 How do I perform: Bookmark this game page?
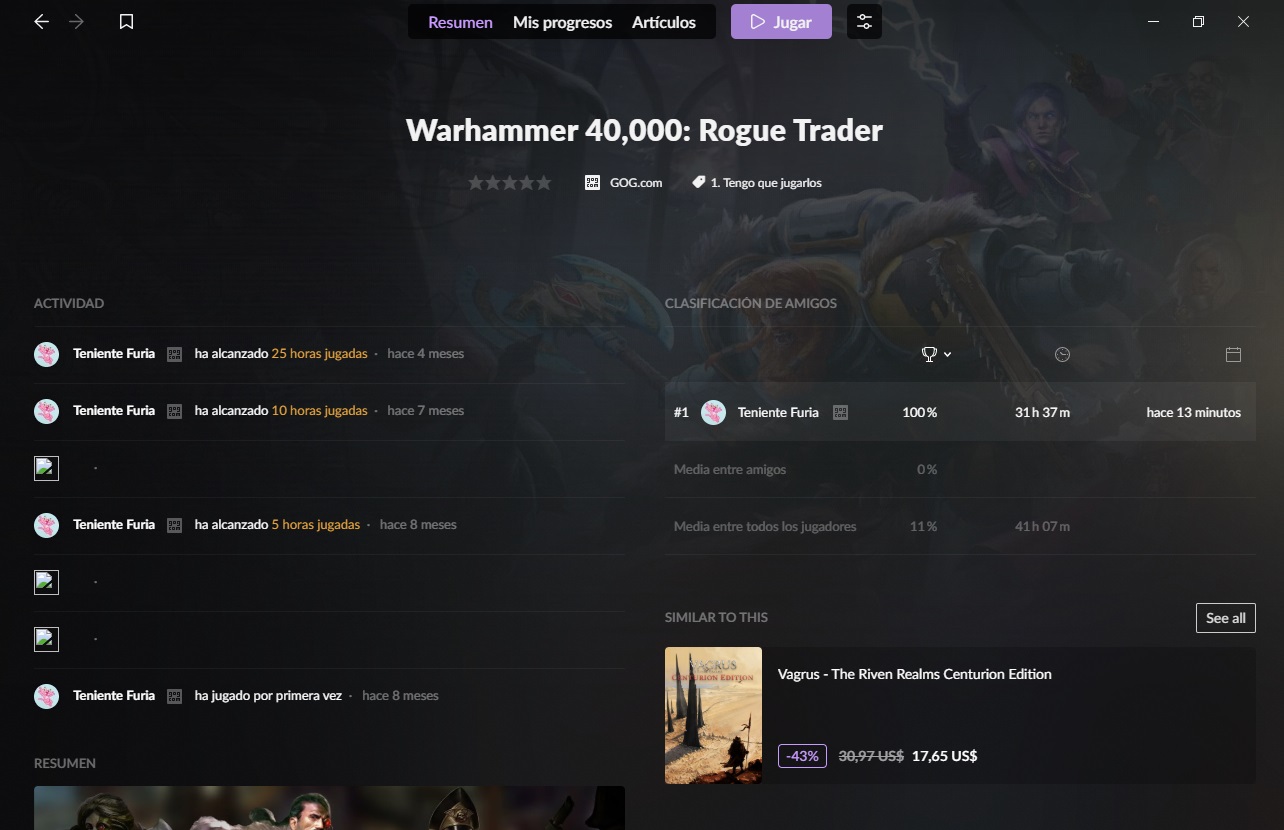click(126, 21)
